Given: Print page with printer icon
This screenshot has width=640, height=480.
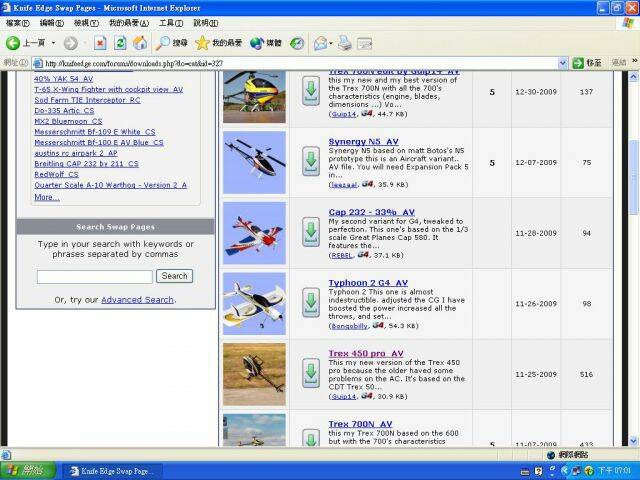Looking at the screenshot, I should coord(345,43).
